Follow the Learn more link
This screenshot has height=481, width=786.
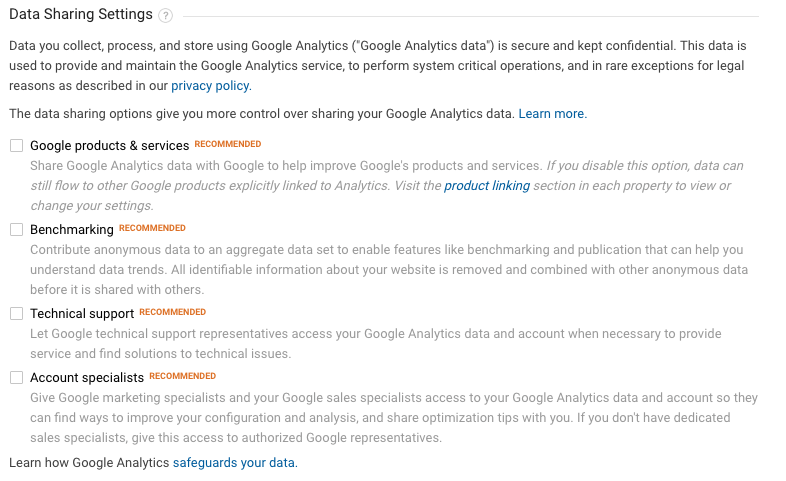tap(551, 114)
